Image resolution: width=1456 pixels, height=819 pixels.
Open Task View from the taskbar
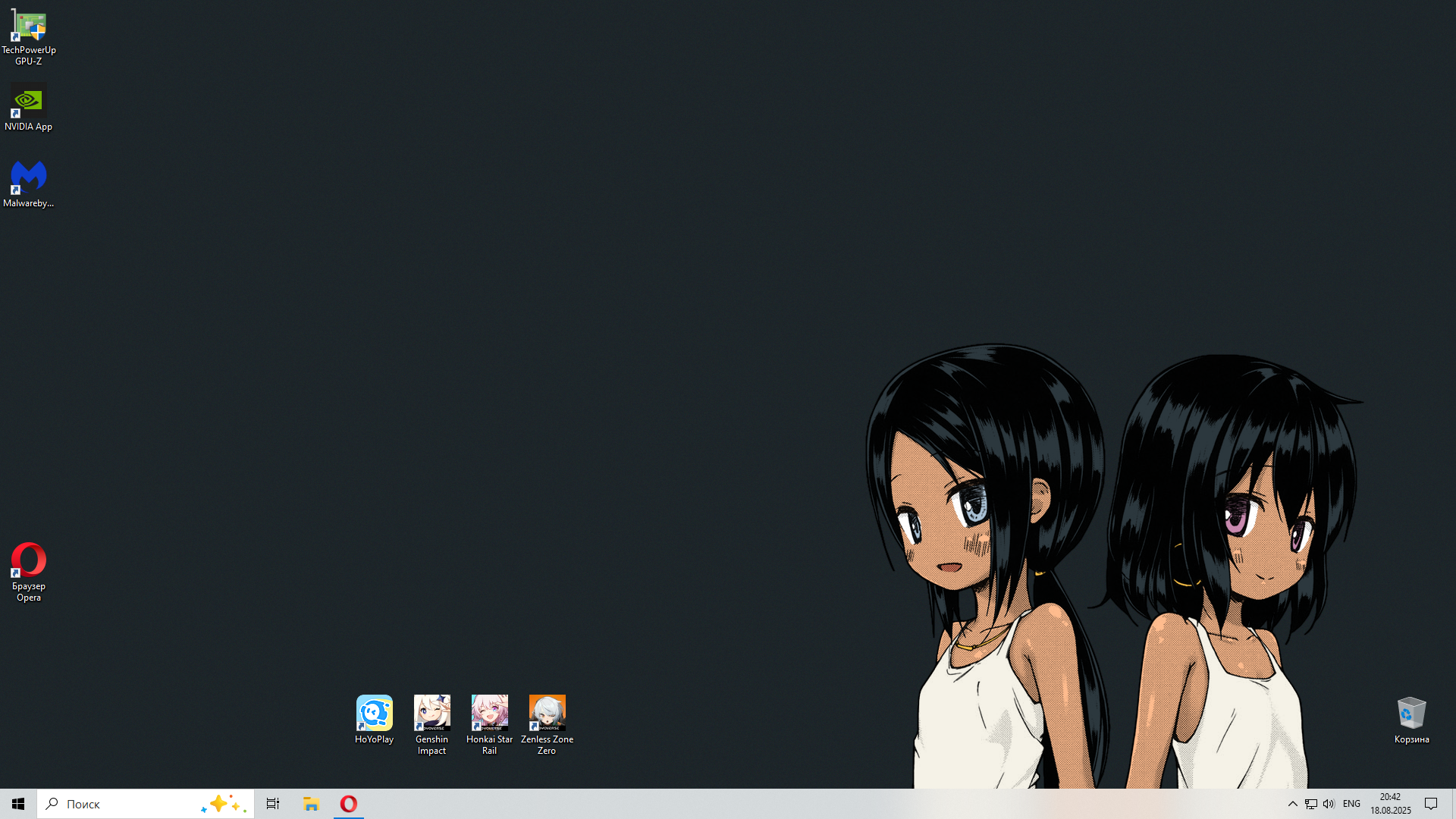273,804
